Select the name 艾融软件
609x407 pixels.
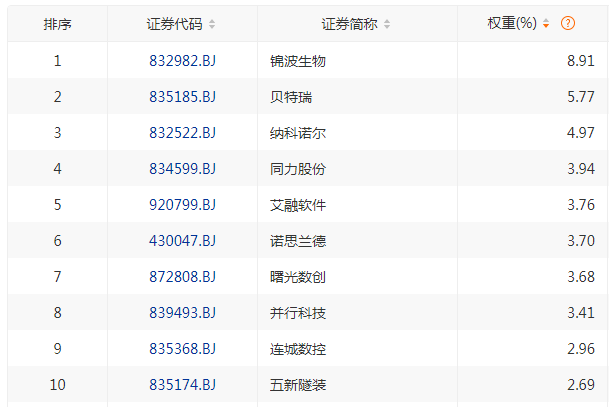[x=298, y=205]
